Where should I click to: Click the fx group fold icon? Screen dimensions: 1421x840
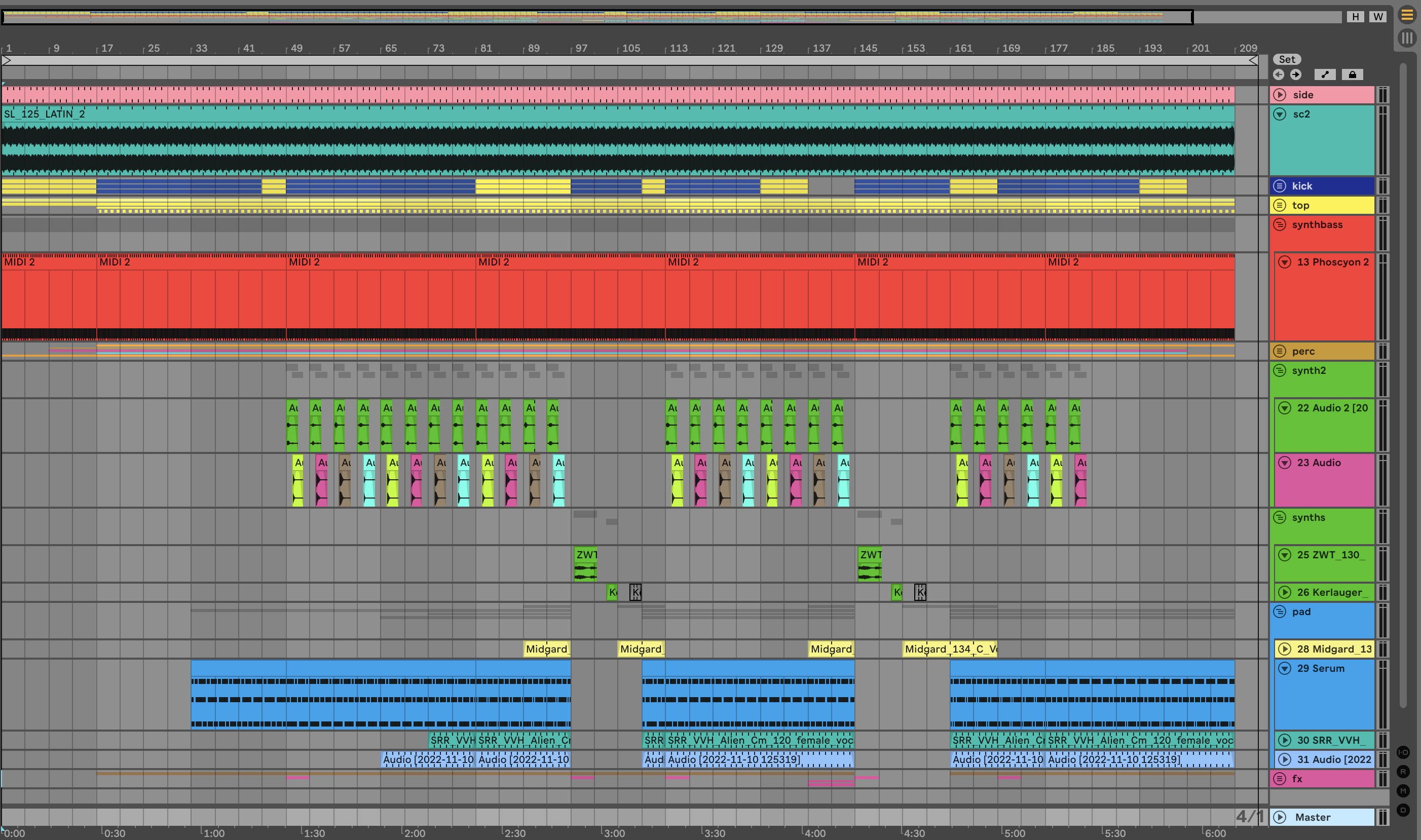1280,779
